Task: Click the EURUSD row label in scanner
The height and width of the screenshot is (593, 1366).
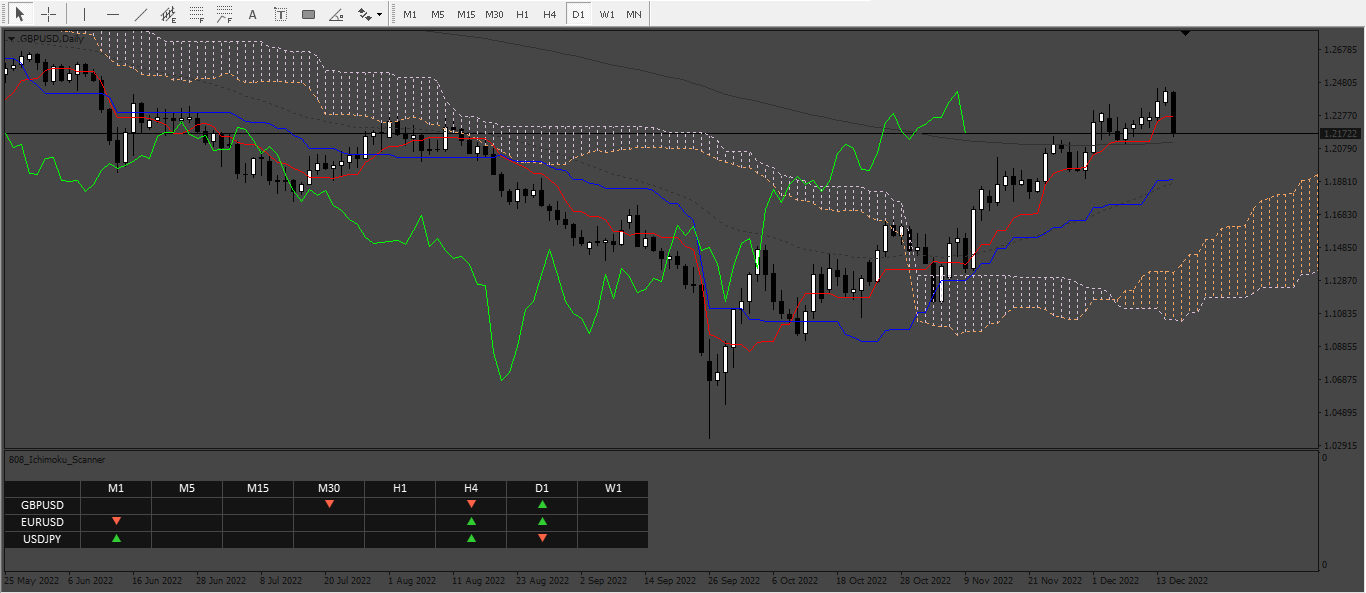Action: (42, 522)
